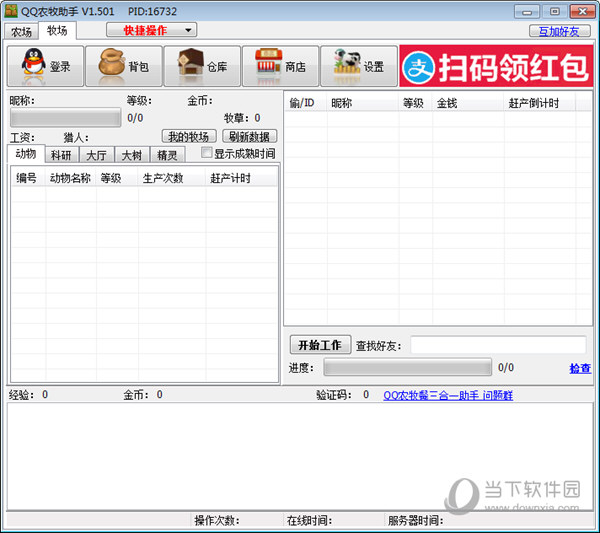Image resolution: width=600 pixels, height=533 pixels.
Task: Toggle 显示成熟时间 checkbox
Action: pos(206,153)
